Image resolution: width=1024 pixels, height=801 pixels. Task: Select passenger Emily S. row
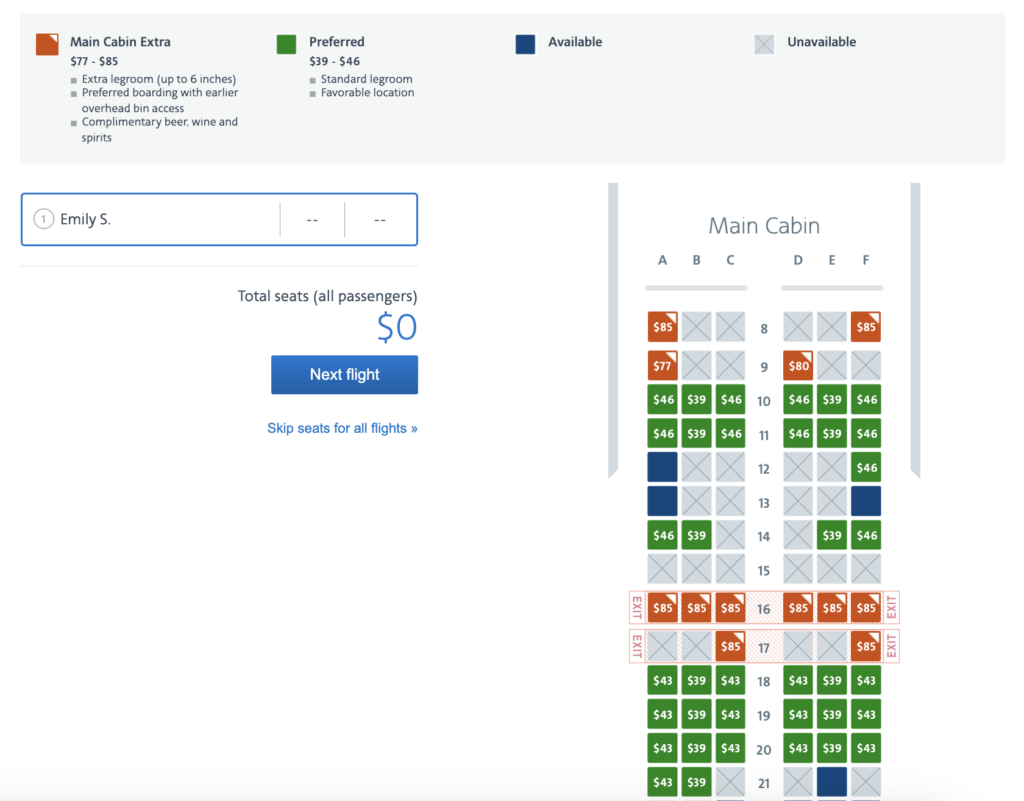pos(219,219)
